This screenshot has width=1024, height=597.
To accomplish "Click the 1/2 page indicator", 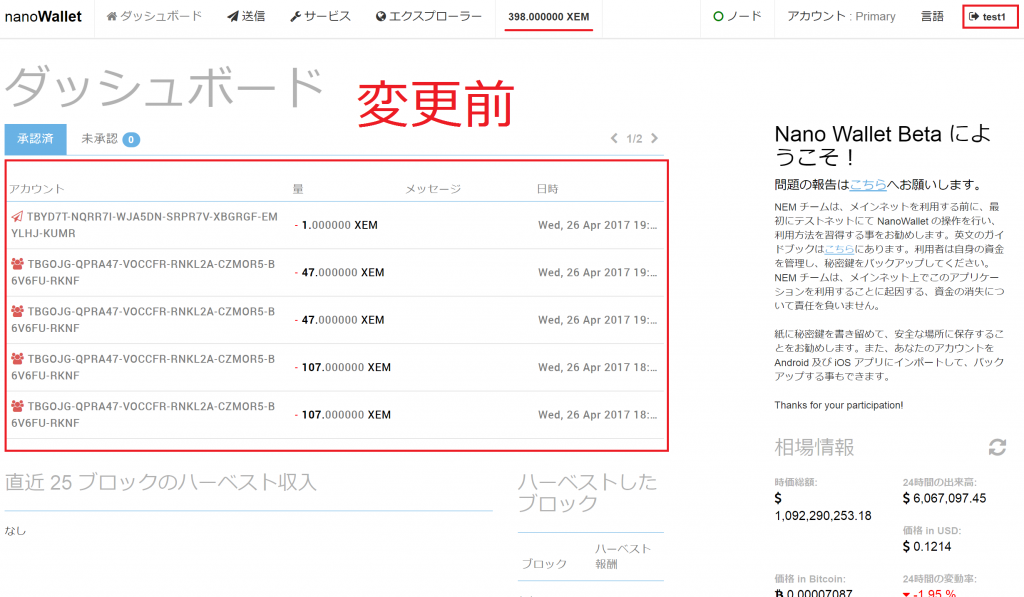I will point(634,138).
